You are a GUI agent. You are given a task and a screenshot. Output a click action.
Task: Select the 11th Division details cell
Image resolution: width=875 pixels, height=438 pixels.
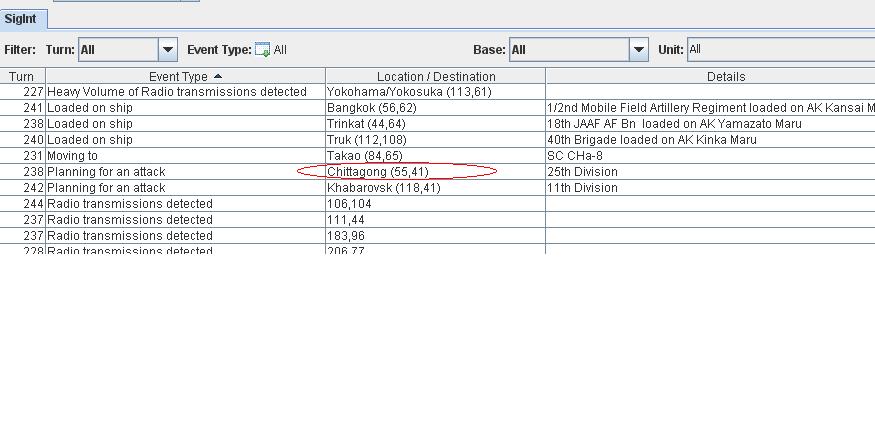click(710, 187)
